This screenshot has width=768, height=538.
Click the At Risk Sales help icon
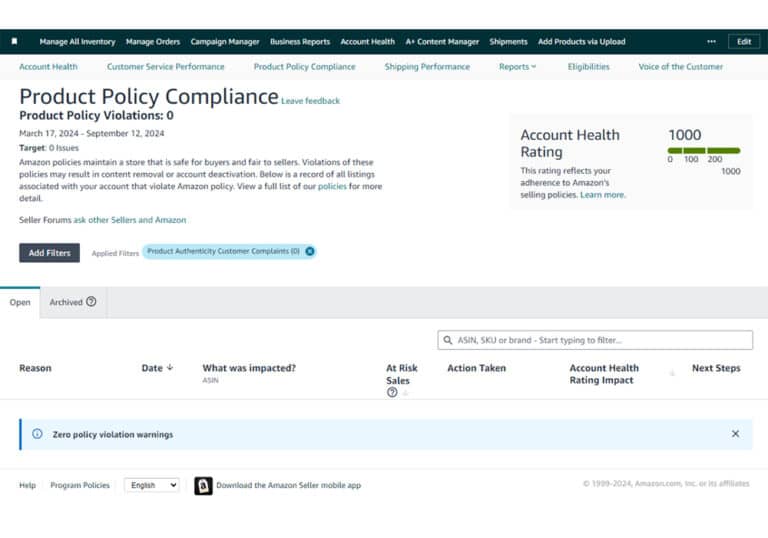click(392, 392)
